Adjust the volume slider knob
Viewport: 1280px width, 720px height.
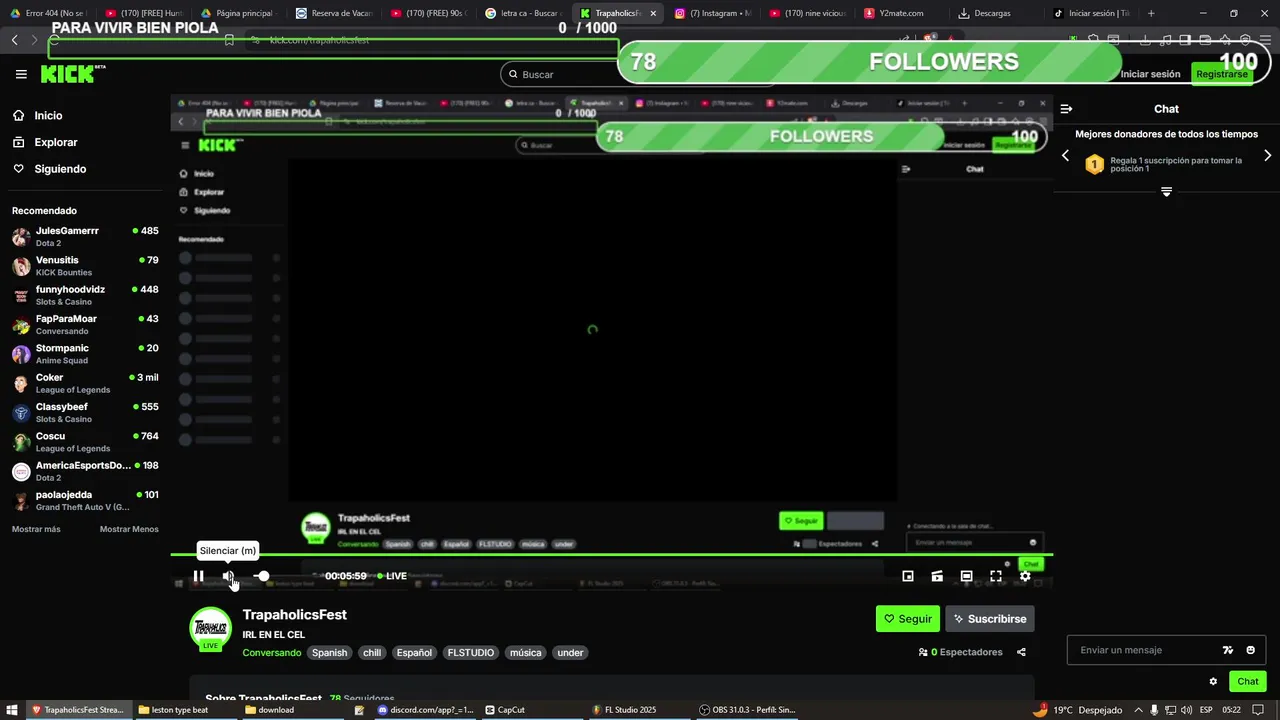263,576
